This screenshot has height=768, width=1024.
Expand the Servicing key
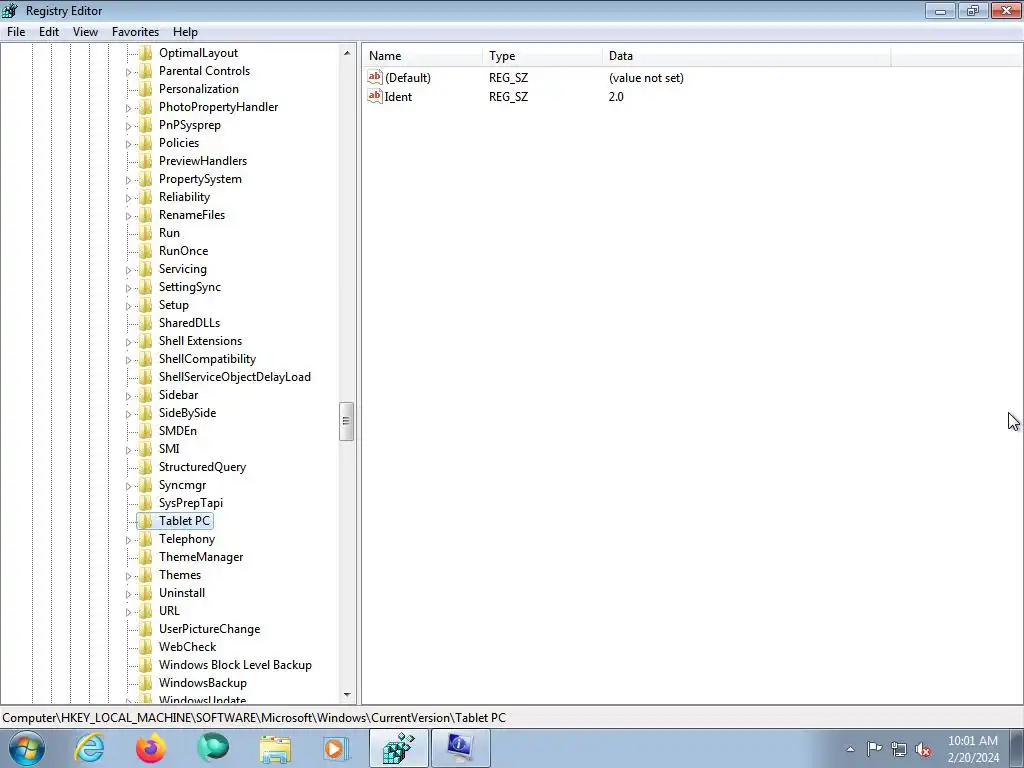coord(129,270)
